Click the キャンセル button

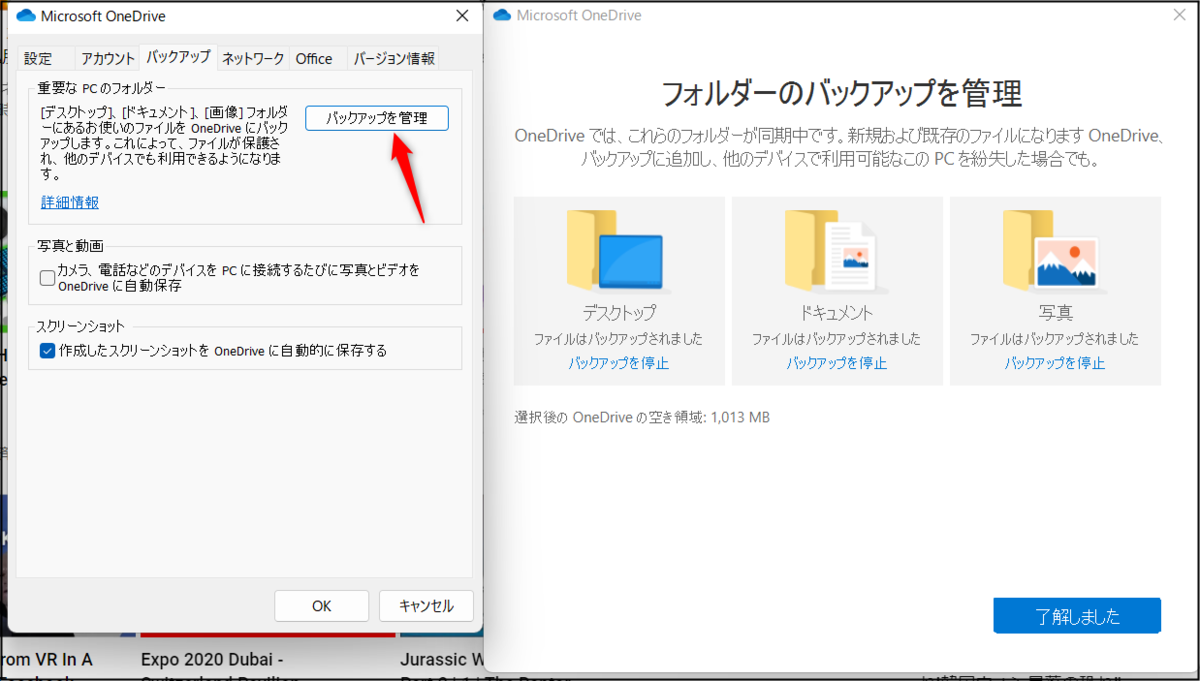pos(426,606)
